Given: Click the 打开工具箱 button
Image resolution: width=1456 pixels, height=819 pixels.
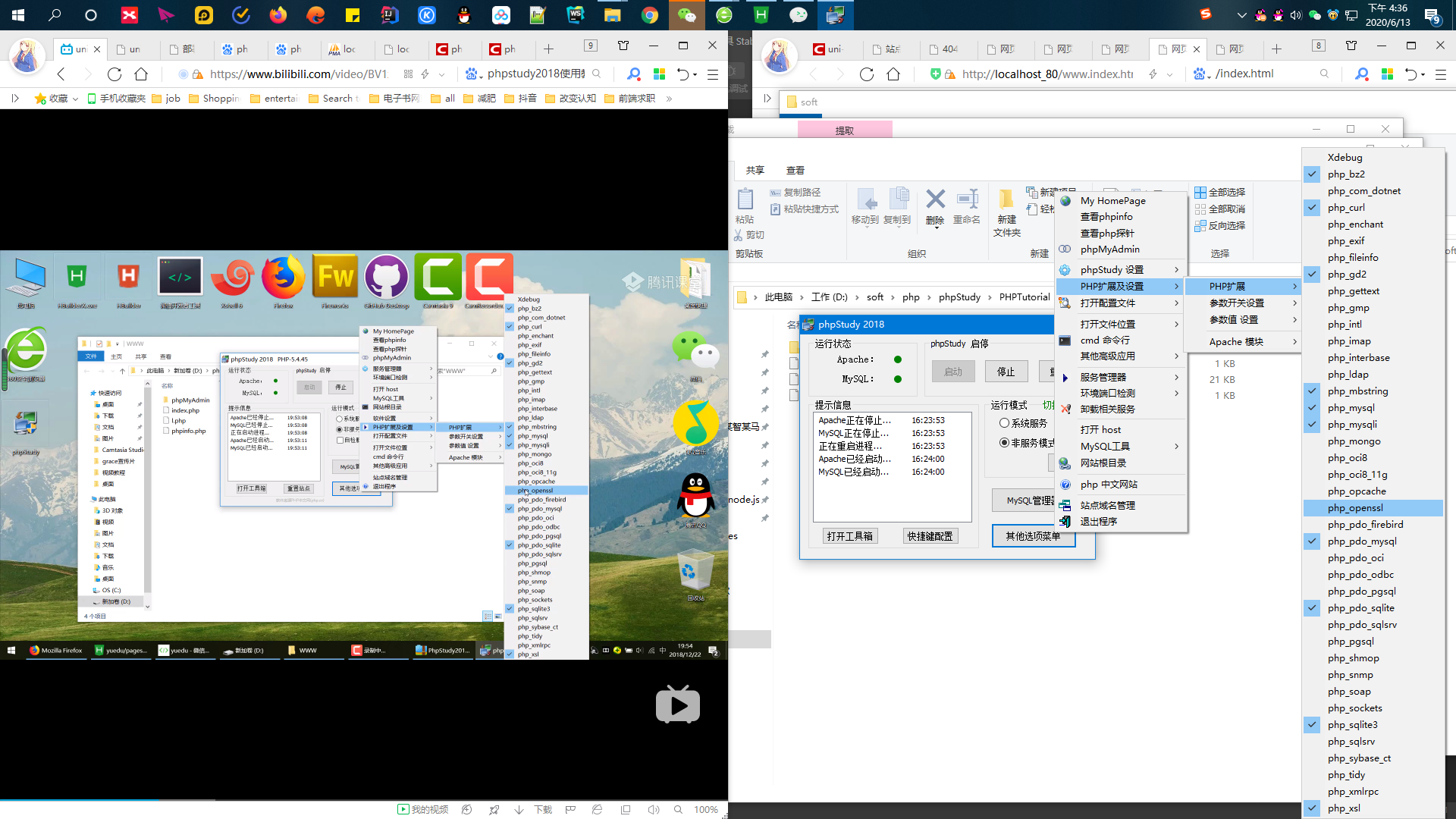Looking at the screenshot, I should (850, 536).
